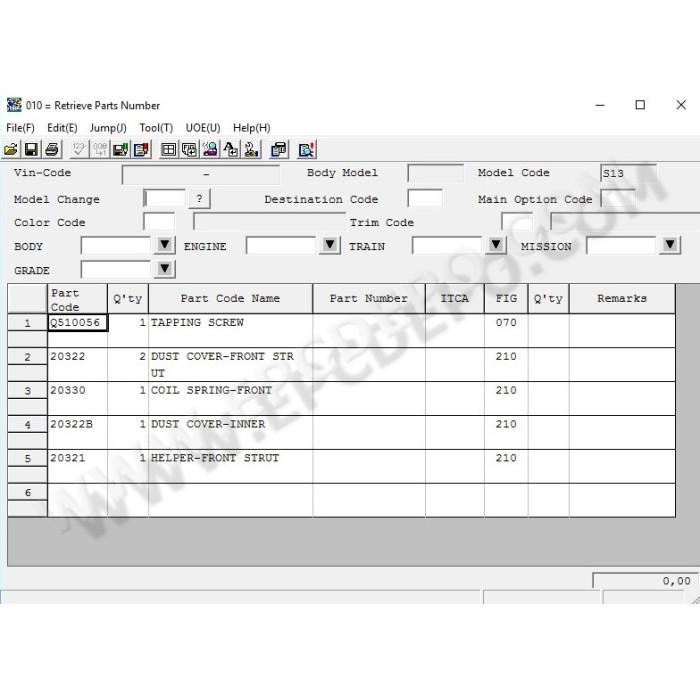The image size is (700, 700).
Task: Click the question mark over car icon
Action: coord(251,150)
